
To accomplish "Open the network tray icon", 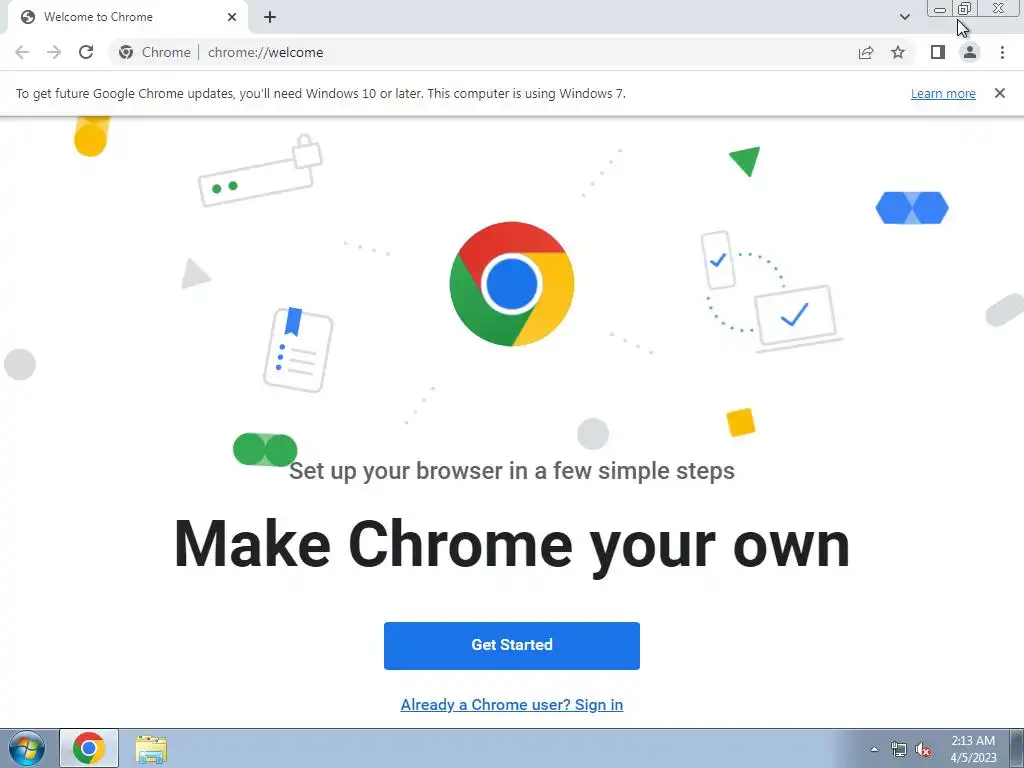I will point(899,749).
